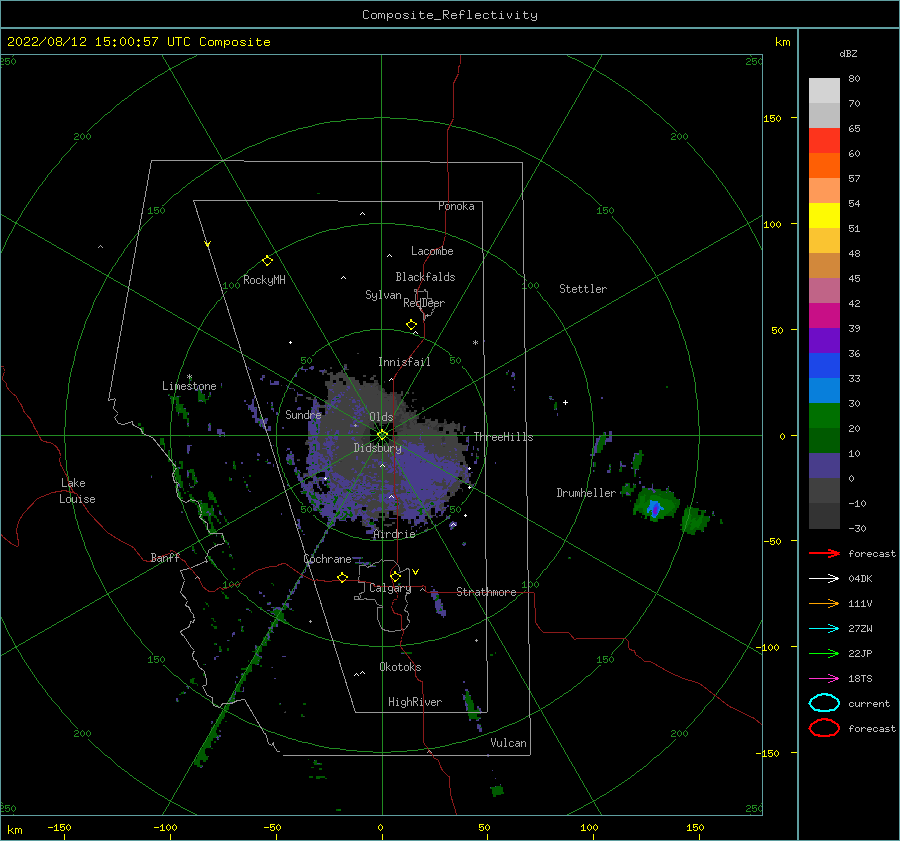Click the Banff label
The width and height of the screenshot is (900, 841).
165,557
